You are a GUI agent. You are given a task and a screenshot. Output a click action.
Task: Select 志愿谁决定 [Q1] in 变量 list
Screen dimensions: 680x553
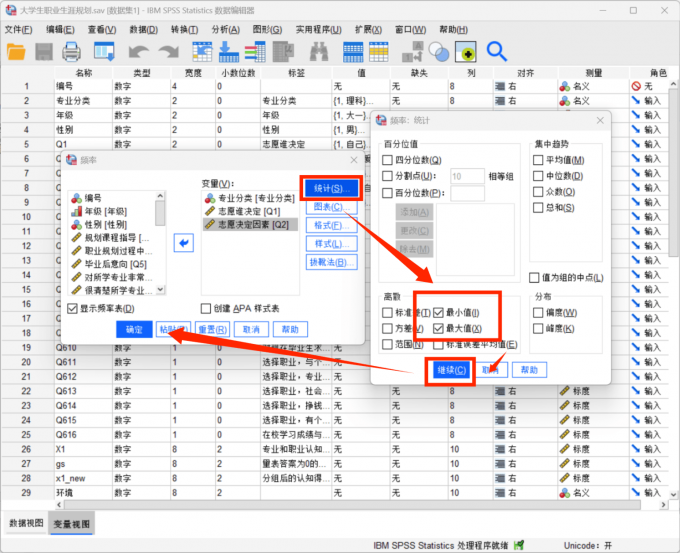(249, 211)
